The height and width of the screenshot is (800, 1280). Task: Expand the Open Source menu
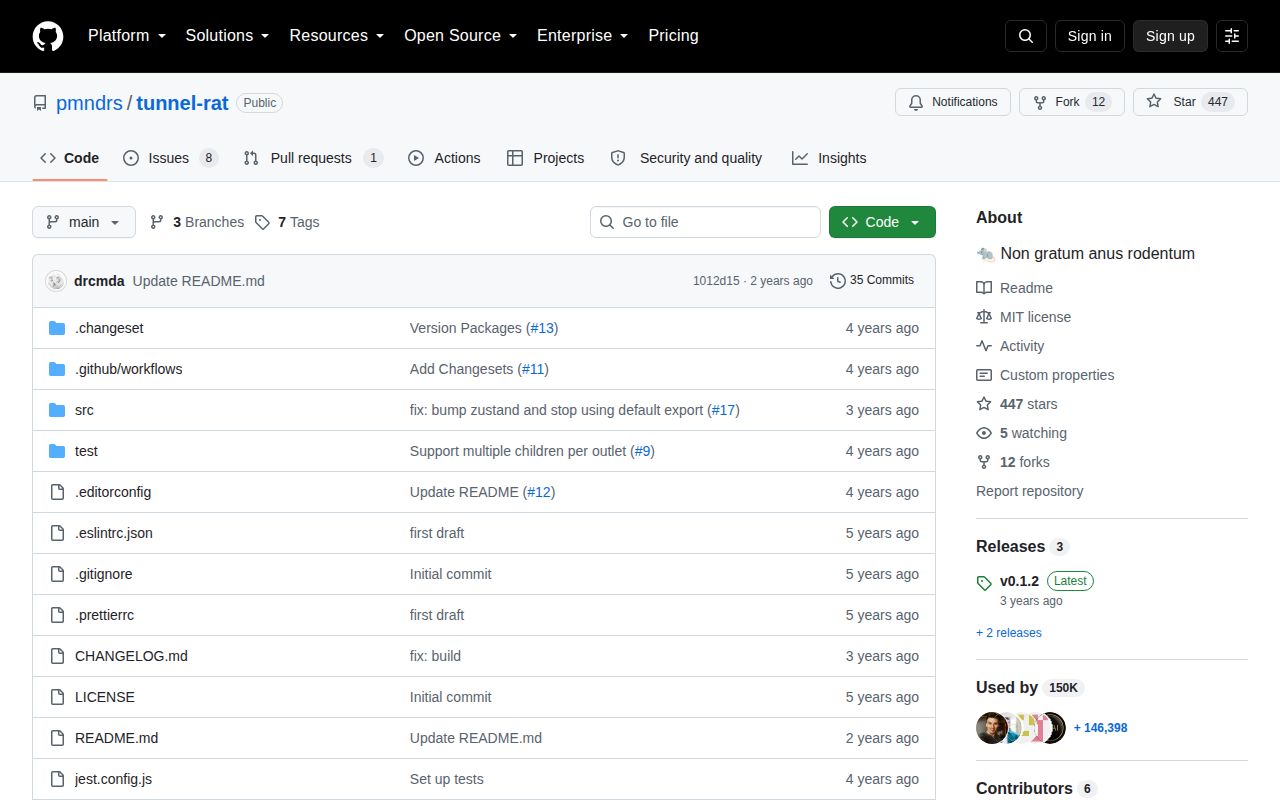click(x=460, y=35)
